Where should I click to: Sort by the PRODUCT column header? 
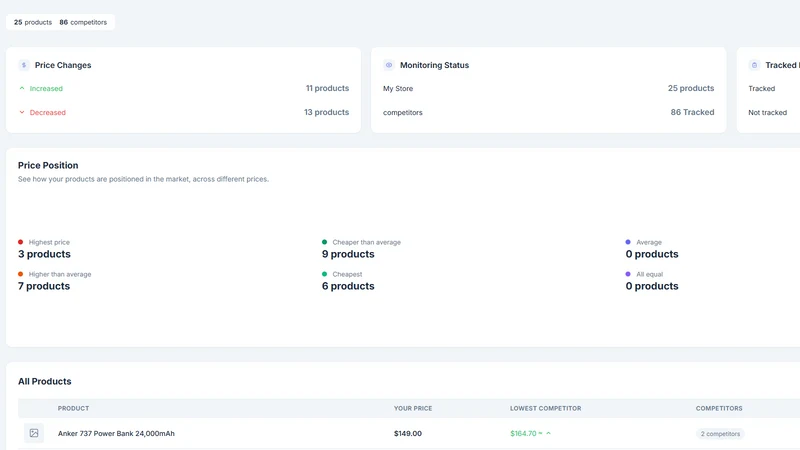[x=73, y=408]
